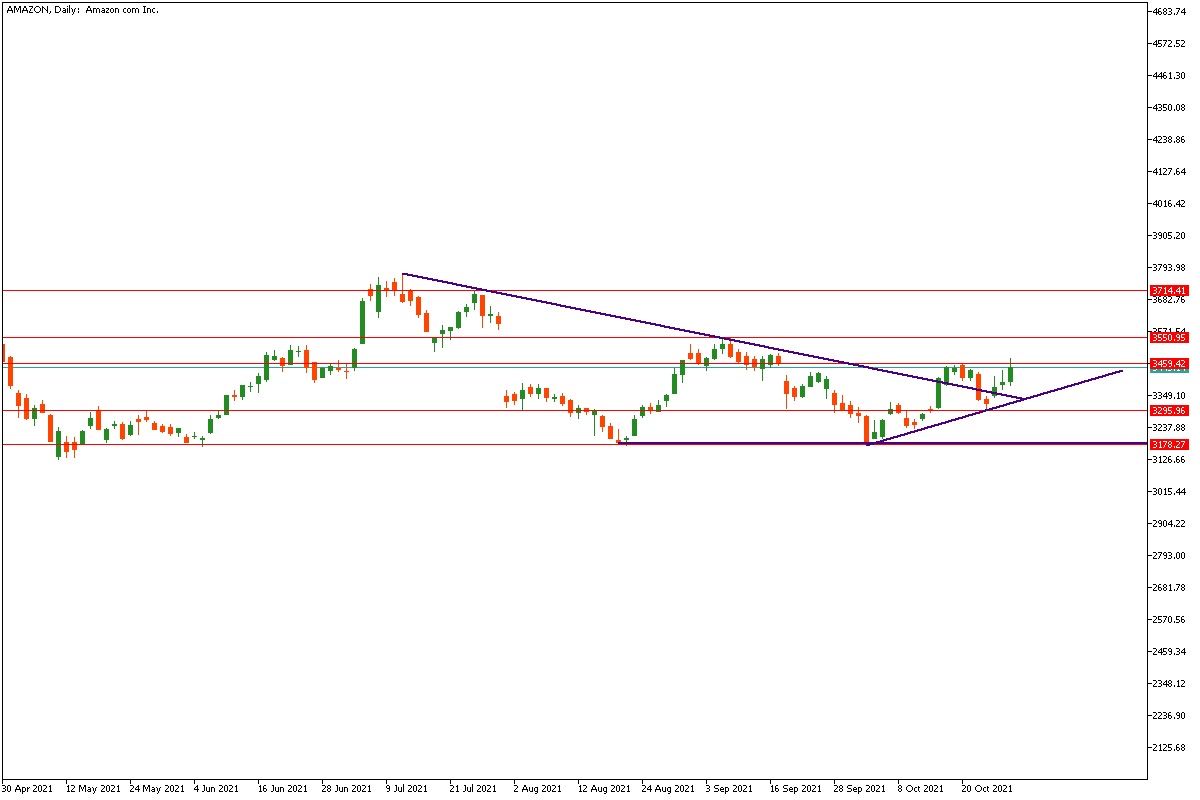Click the 2125.68 price axis label
The image size is (1200, 800).
click(1169, 748)
